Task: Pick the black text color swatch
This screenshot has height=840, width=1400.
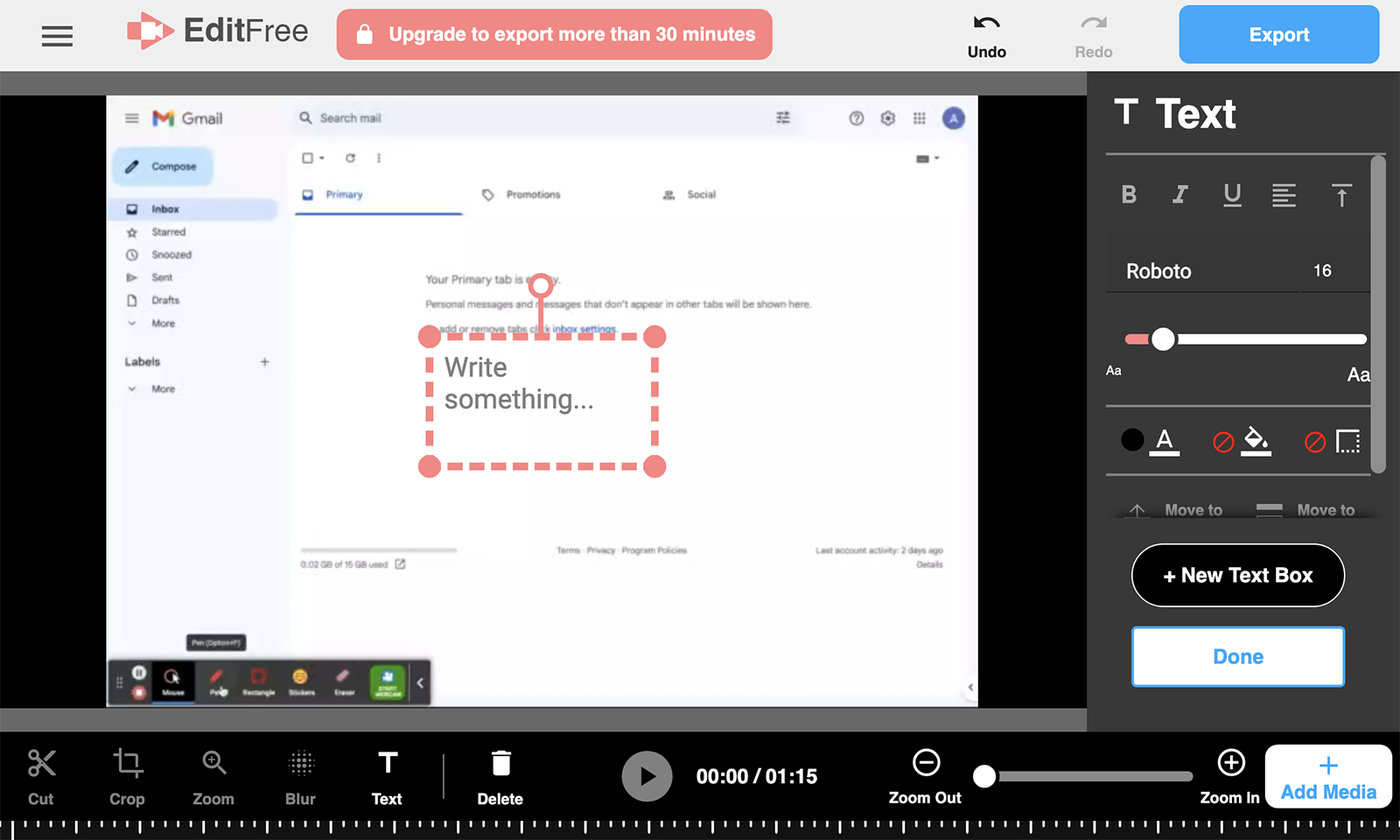Action: click(1132, 439)
